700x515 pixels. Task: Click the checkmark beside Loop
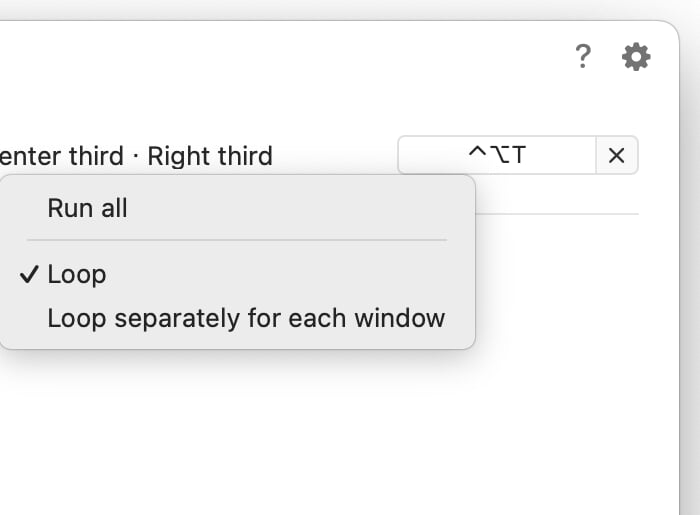pyautogui.click(x=29, y=275)
